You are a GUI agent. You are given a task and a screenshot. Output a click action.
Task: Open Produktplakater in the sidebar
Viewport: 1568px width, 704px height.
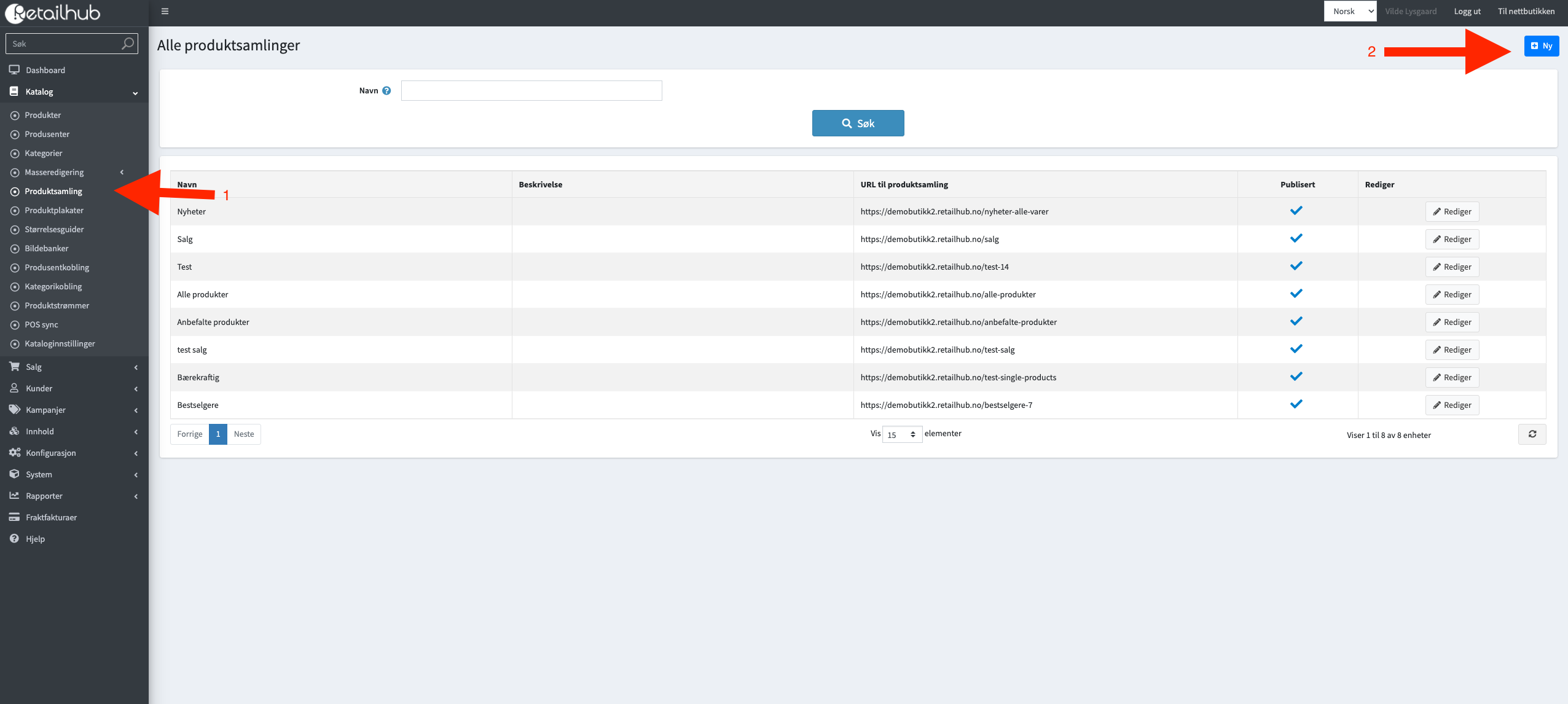click(x=54, y=210)
